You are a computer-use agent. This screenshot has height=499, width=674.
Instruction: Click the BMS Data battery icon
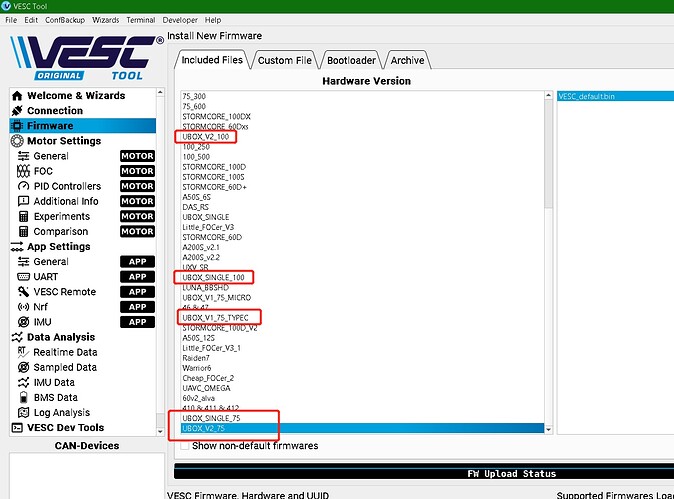[23, 397]
